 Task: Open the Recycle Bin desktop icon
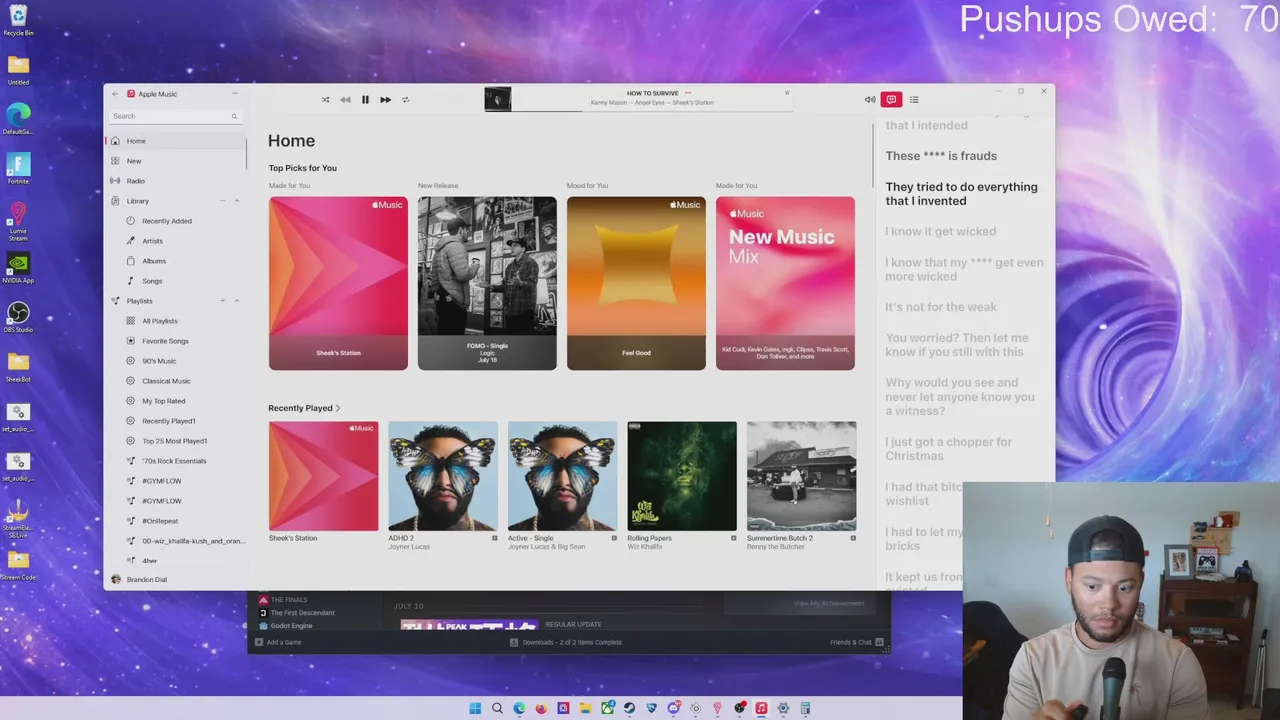18,19
